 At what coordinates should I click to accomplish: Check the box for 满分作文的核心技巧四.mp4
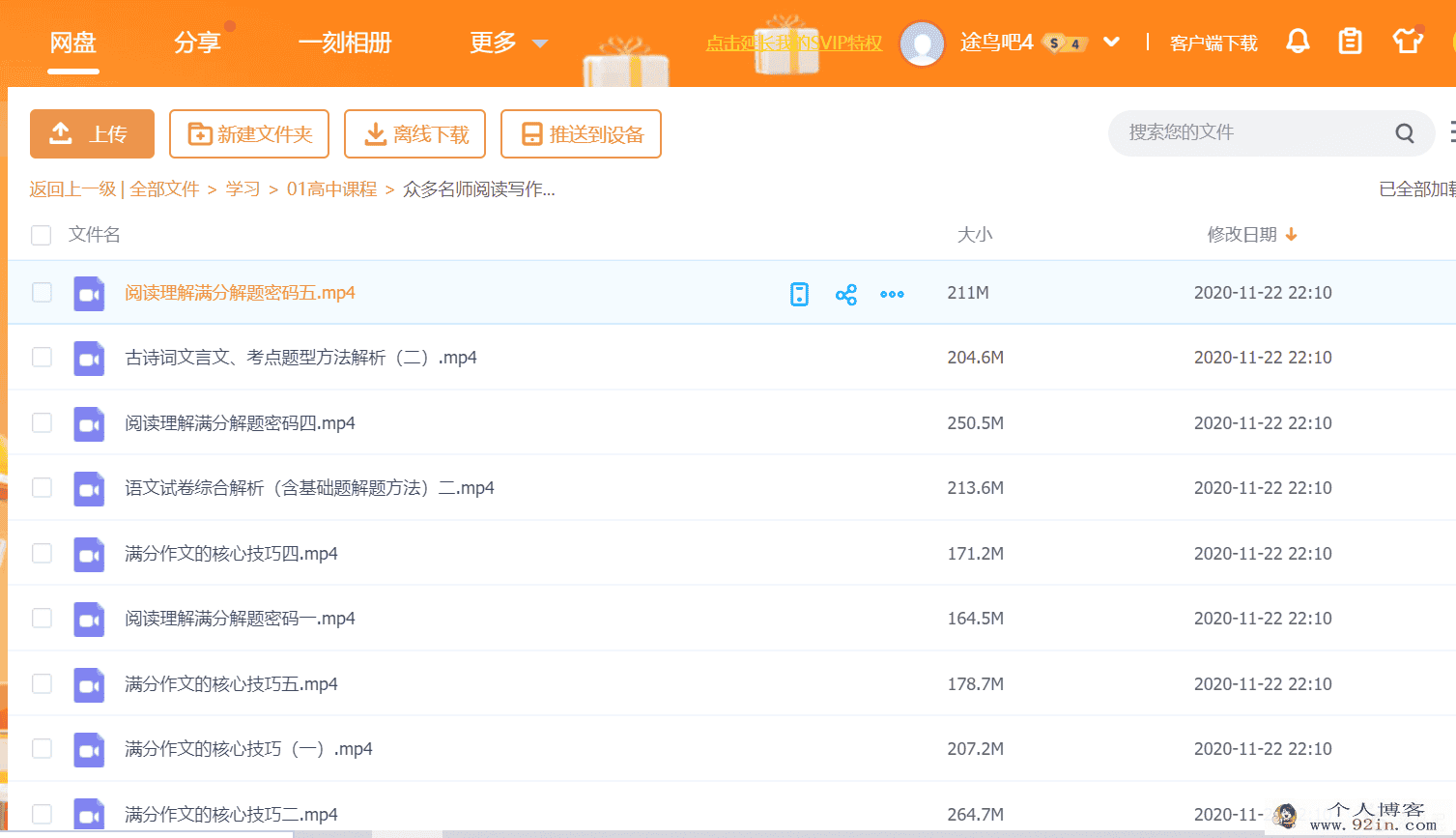[x=42, y=553]
